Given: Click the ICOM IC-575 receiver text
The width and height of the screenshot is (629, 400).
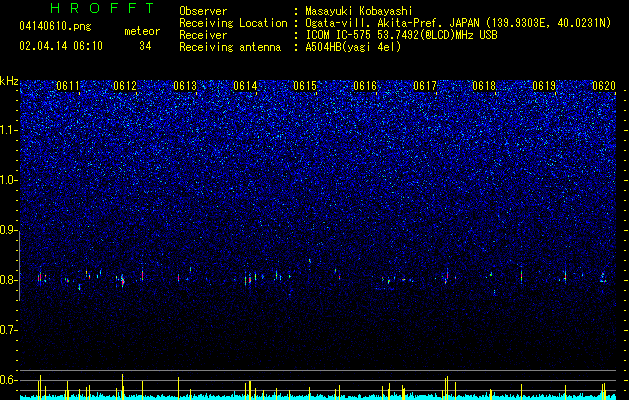Looking at the screenshot, I should 401,35.
